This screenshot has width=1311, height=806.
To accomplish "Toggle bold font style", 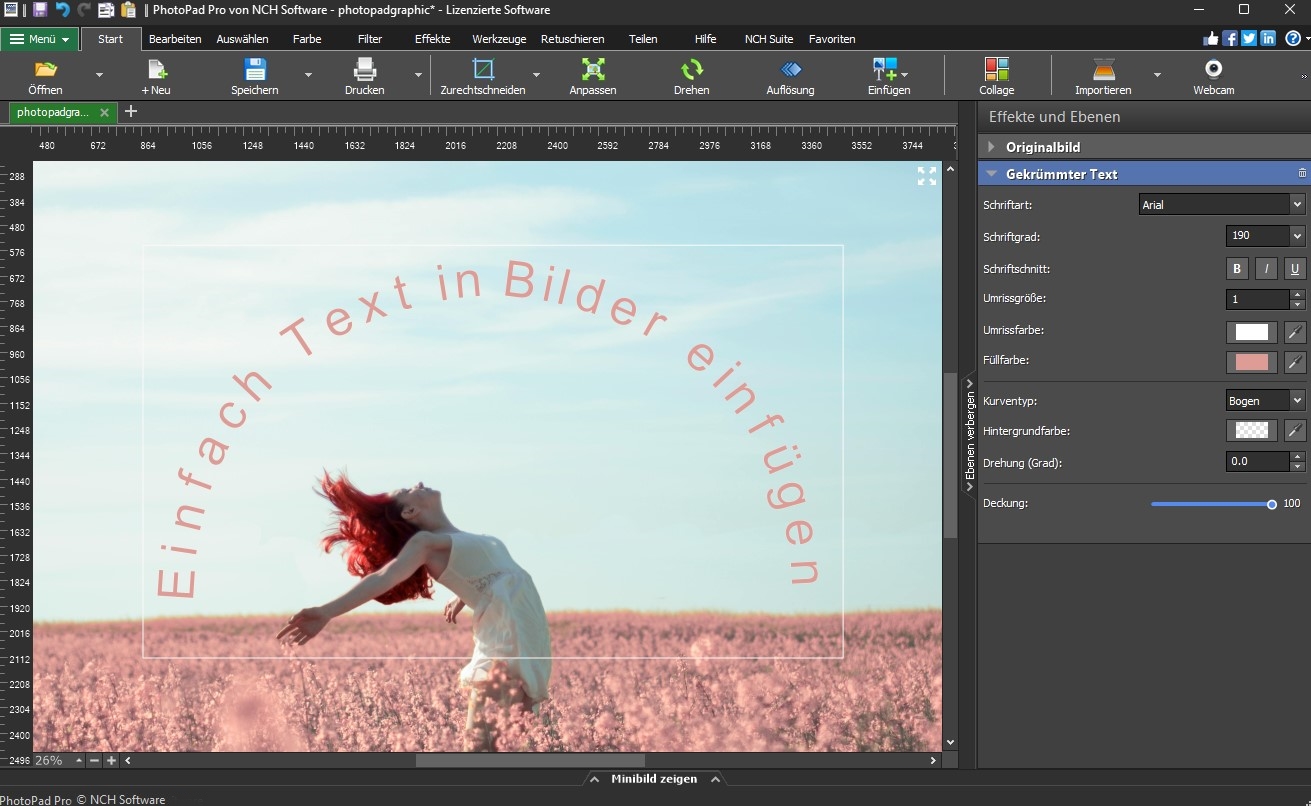I will click(1237, 268).
